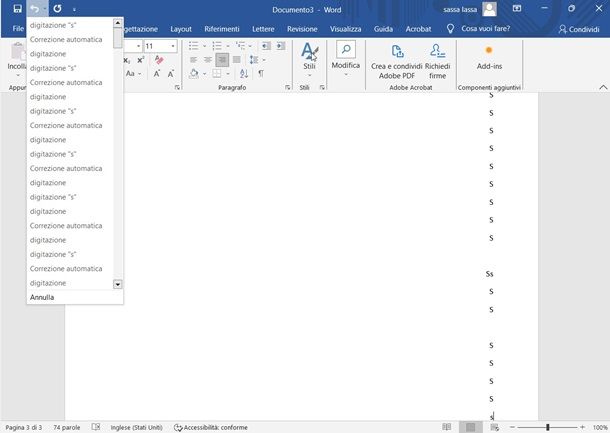Screen dimensions: 610x433
Task: Collapse the ribbon with the chevron
Action: tap(603, 88)
